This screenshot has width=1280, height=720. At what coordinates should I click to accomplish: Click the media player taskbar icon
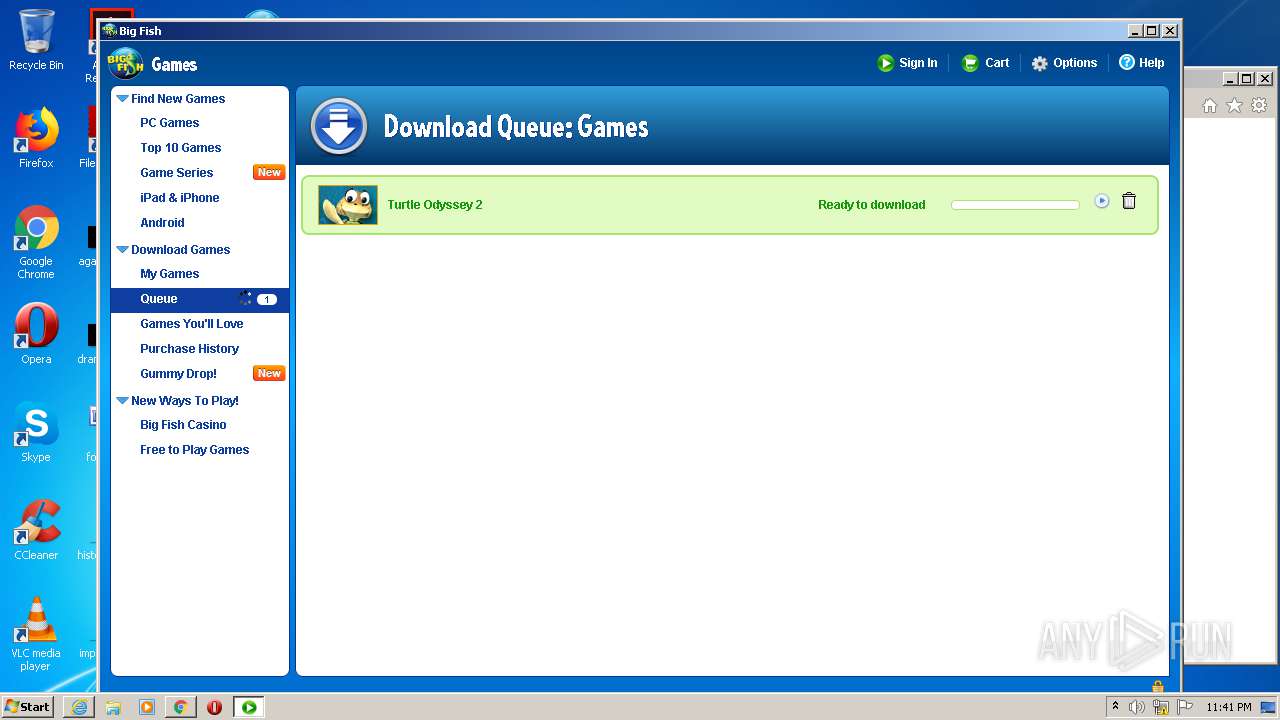click(147, 707)
